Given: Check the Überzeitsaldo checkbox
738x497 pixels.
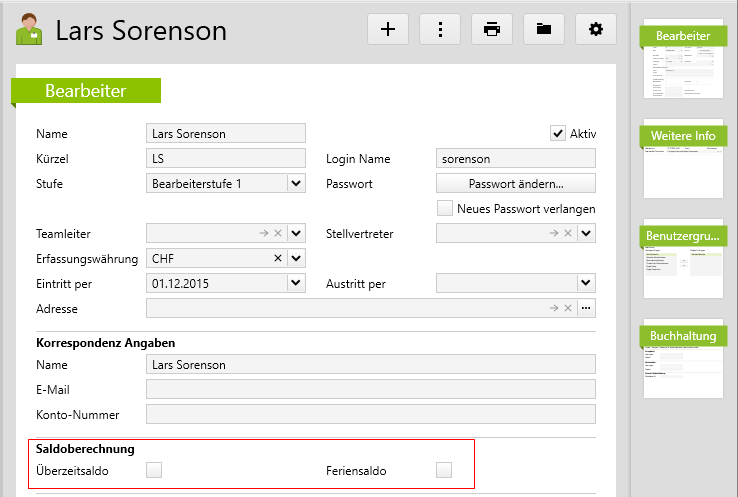Looking at the screenshot, I should click(154, 470).
